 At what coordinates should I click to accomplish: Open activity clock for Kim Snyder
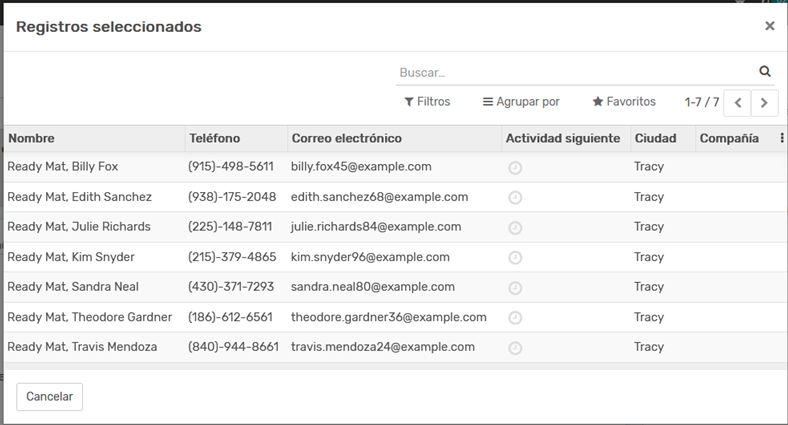pyautogui.click(x=515, y=258)
